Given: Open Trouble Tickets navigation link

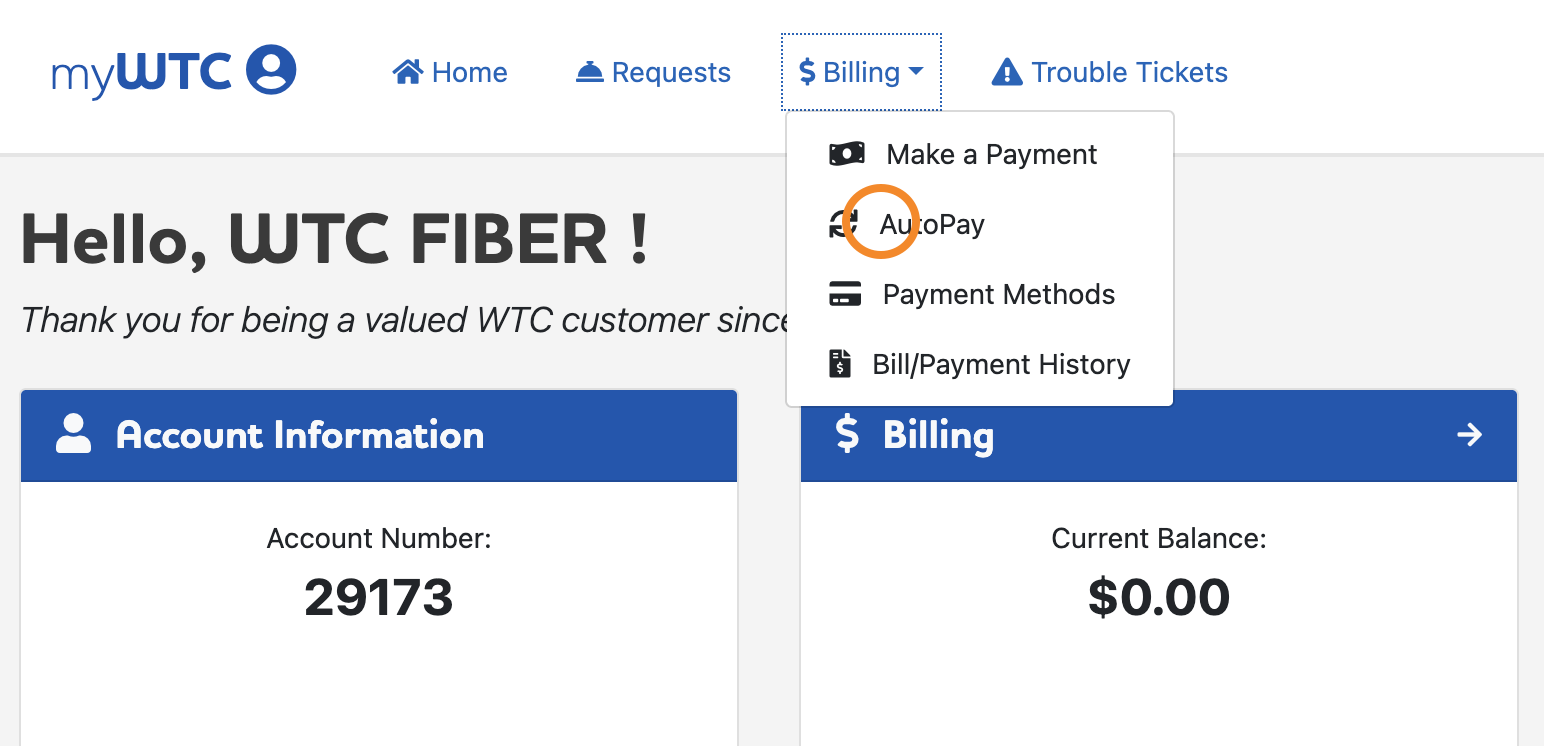Looking at the screenshot, I should [x=1129, y=72].
